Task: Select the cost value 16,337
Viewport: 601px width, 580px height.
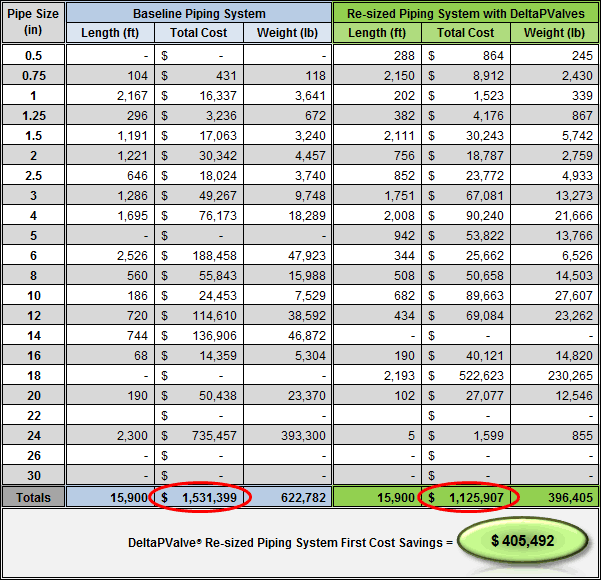Action: [218, 95]
